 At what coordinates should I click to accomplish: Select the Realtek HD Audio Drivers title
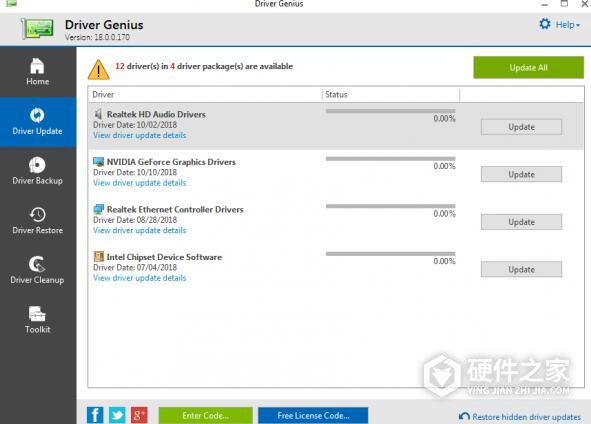tap(156, 114)
